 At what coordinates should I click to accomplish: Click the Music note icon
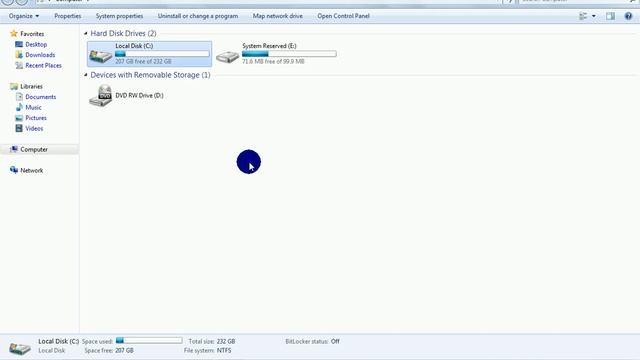(19, 107)
